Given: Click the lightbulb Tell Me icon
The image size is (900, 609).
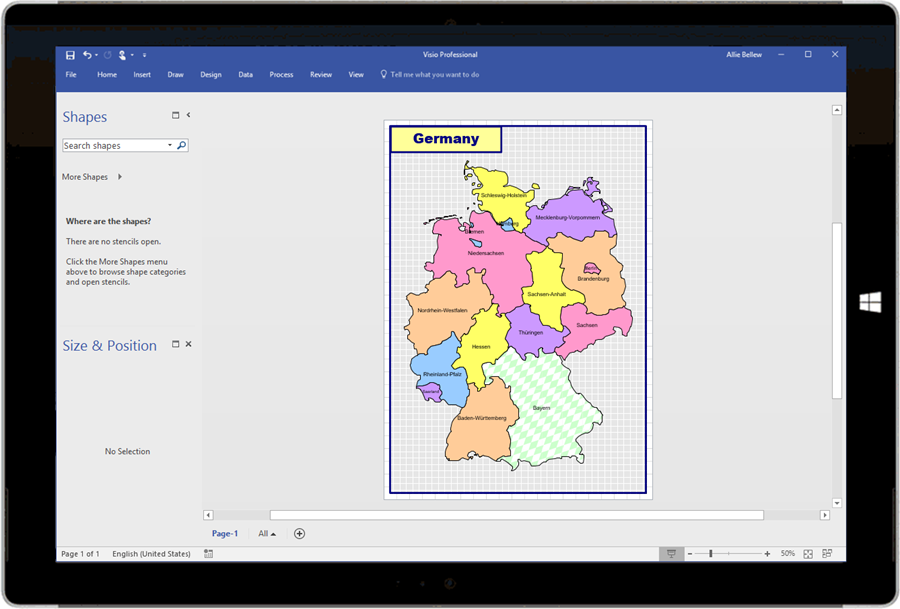Looking at the screenshot, I should pyautogui.click(x=383, y=74).
